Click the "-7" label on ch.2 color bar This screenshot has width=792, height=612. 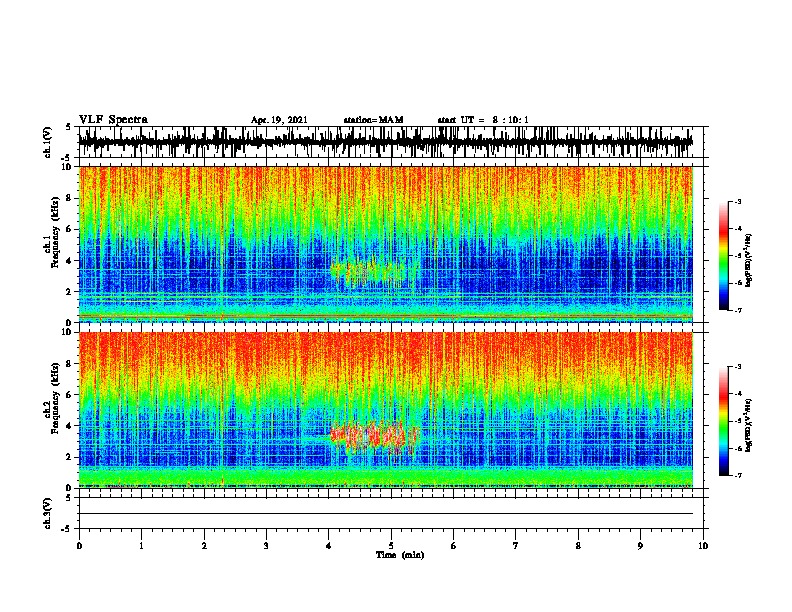pos(737,475)
